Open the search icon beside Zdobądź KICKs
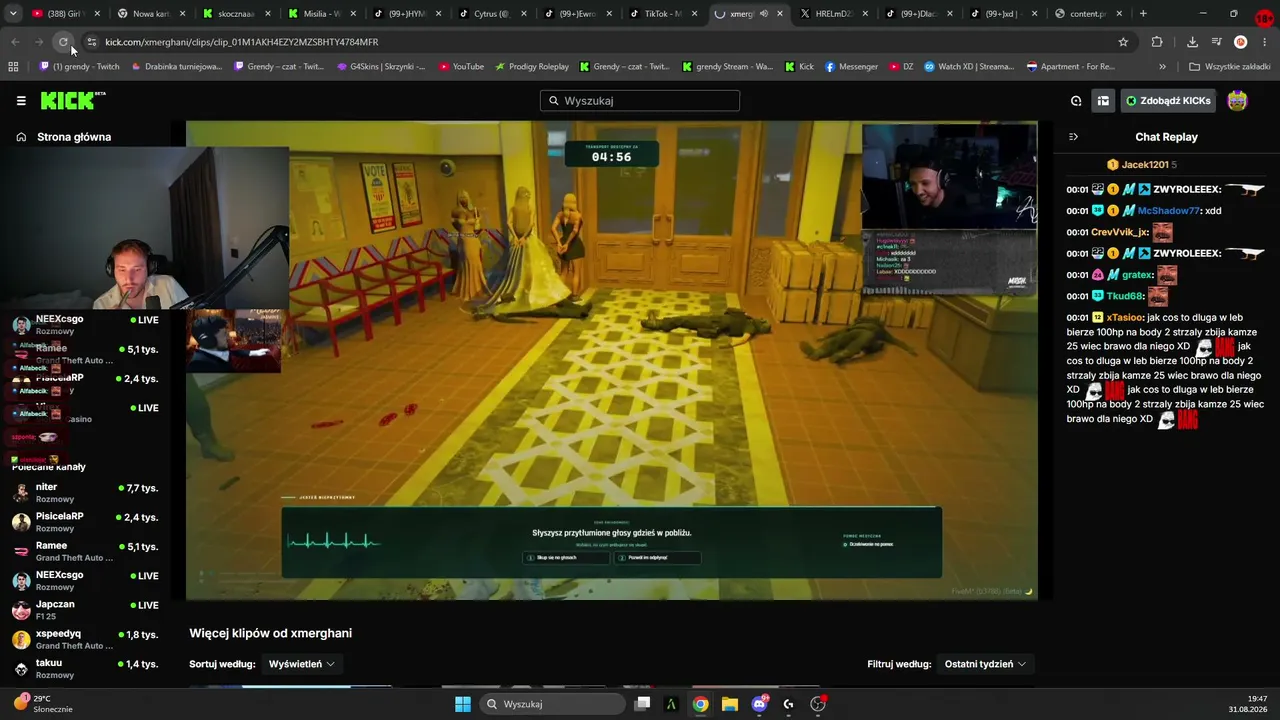This screenshot has width=1280, height=720. (1076, 101)
